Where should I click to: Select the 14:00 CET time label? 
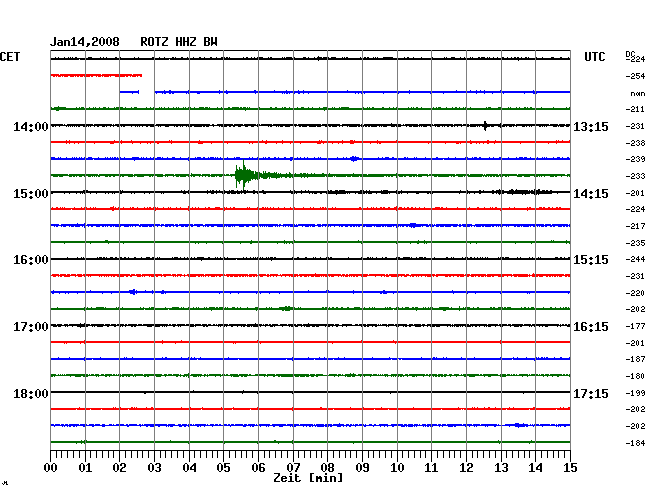click(x=31, y=126)
